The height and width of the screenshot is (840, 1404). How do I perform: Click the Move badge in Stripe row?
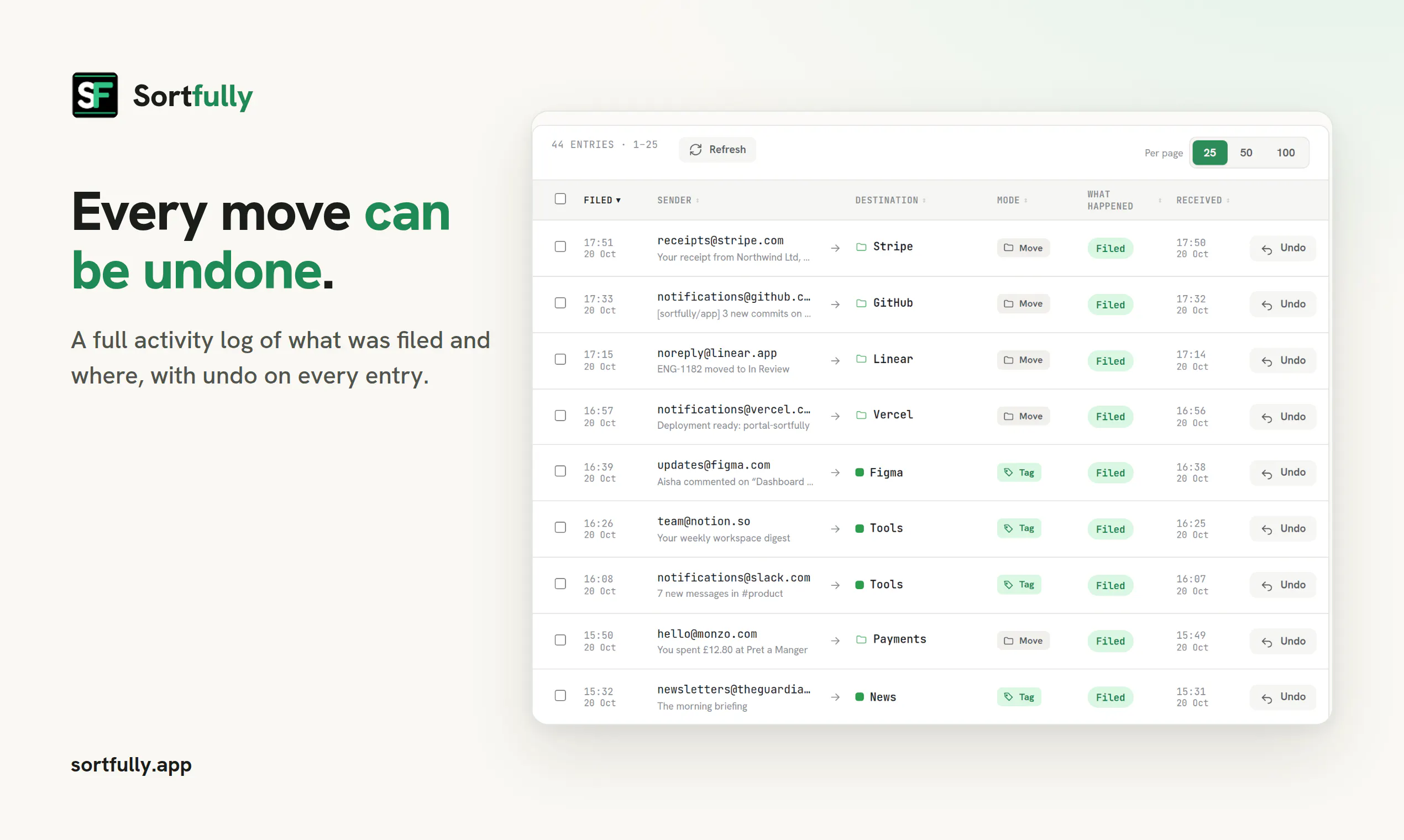tap(1023, 248)
